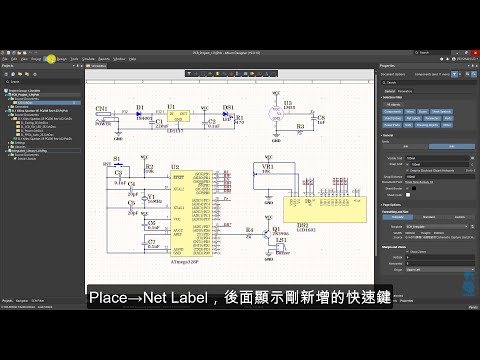Viewport: 480px width, 360px height.
Task: Toggle the Wires selection filter
Action: tap(410, 112)
